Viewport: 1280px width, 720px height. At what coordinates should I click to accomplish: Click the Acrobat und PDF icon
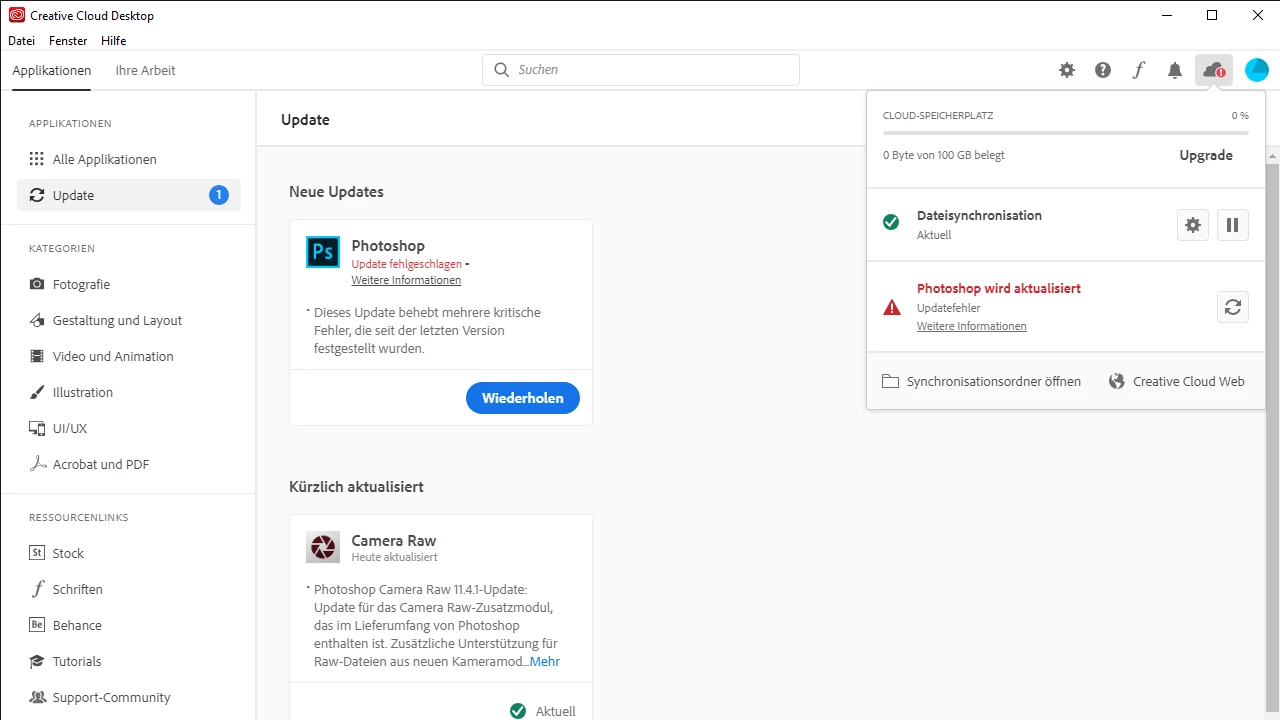click(37, 464)
